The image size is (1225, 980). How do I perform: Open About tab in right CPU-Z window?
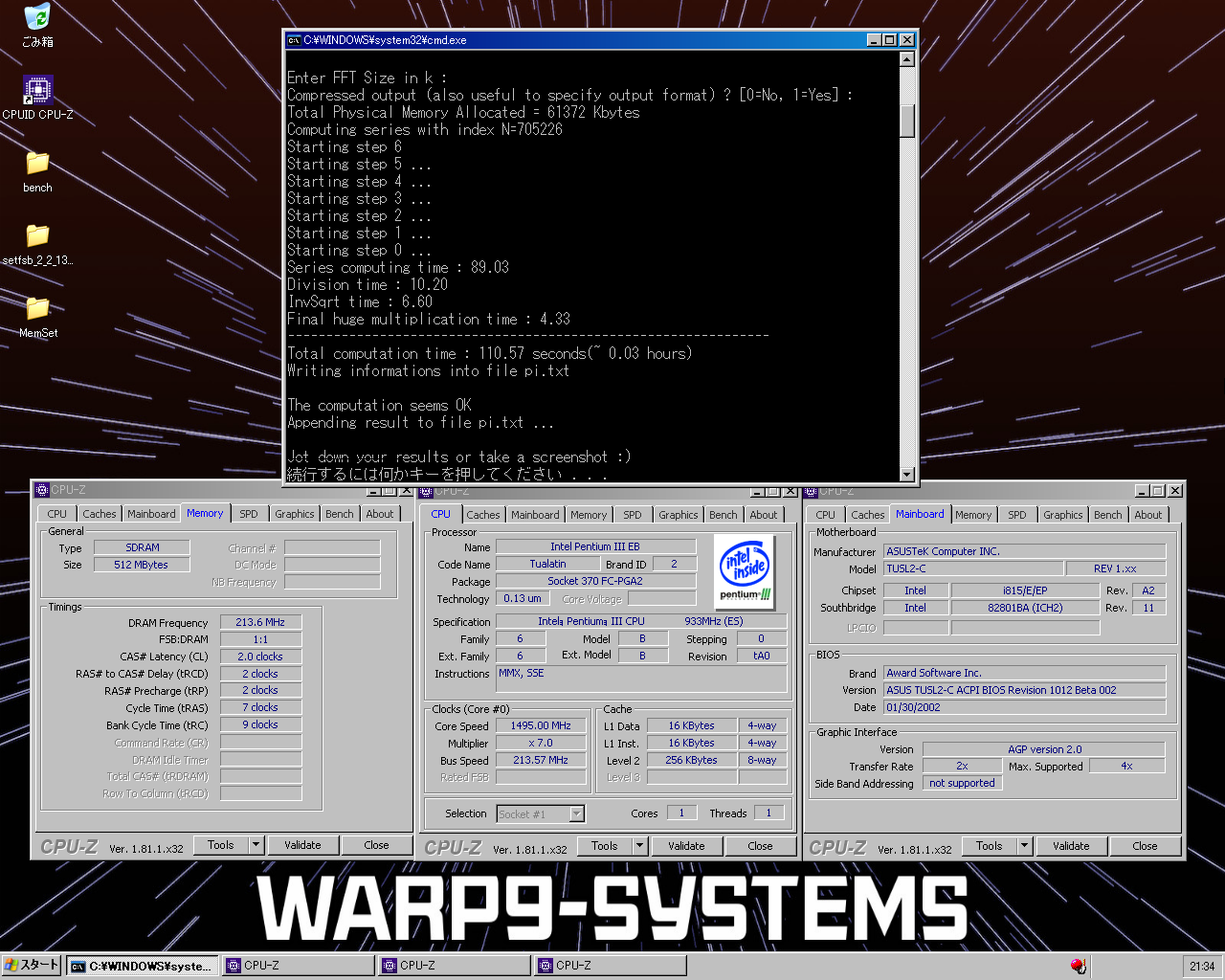(x=1148, y=515)
